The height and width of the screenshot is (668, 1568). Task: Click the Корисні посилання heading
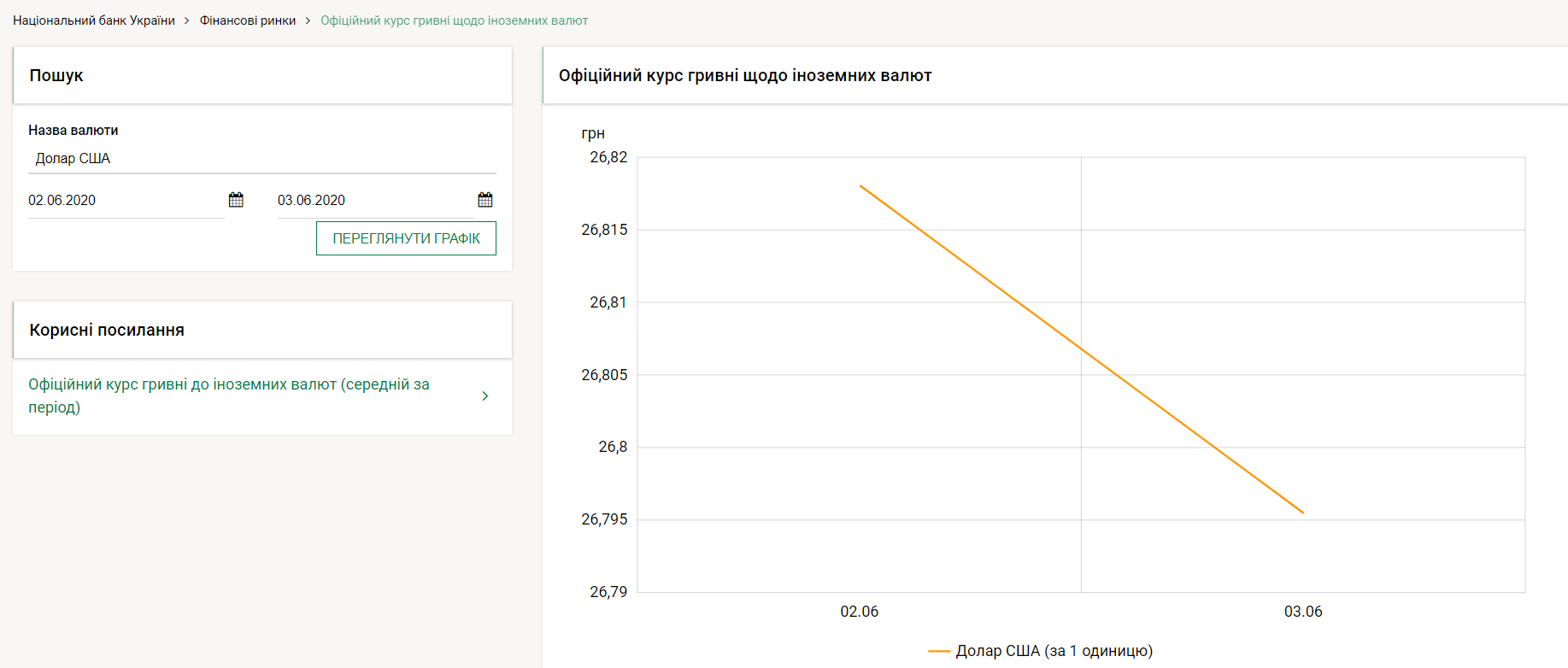[x=107, y=330]
